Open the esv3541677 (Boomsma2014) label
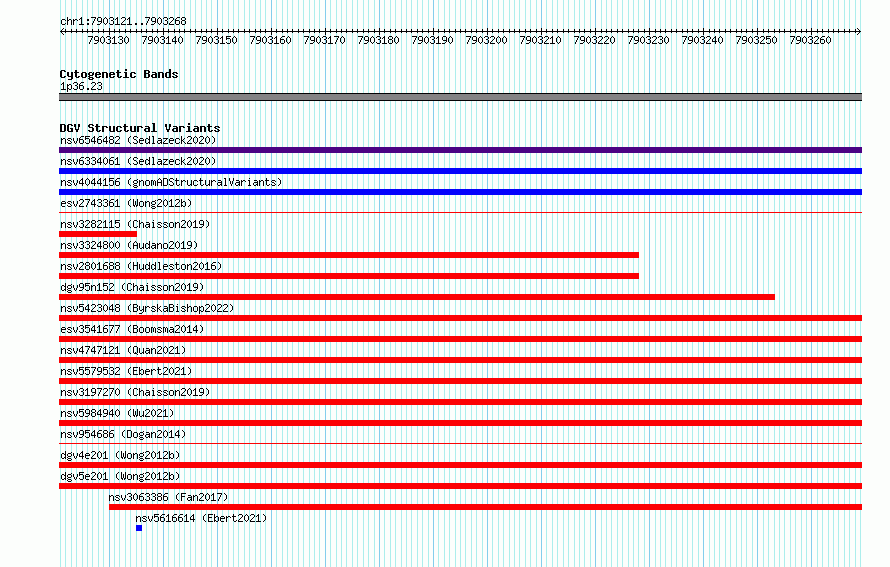Viewport: 890px width, 567px height. [132, 329]
